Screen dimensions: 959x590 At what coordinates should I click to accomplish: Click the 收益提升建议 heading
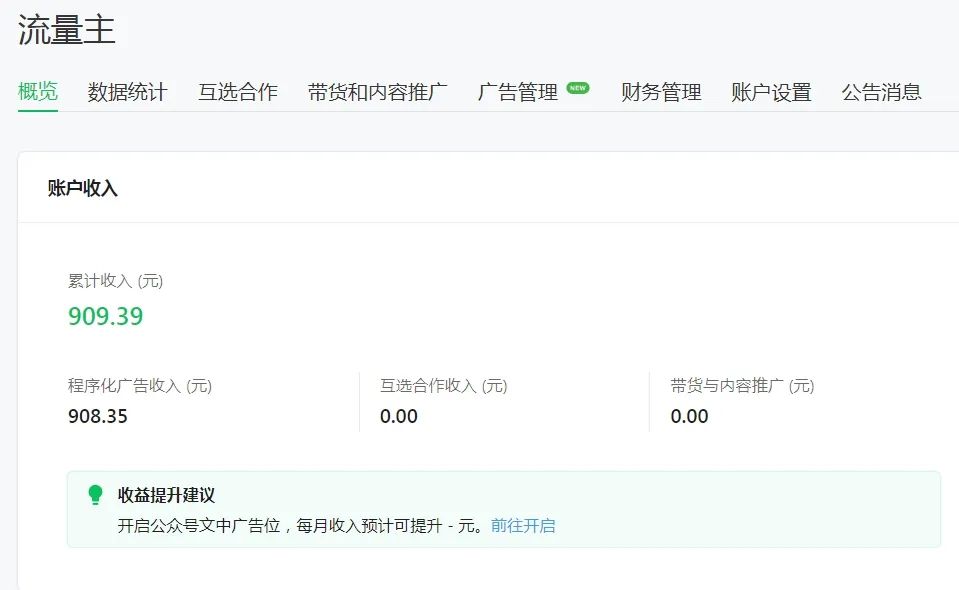[166, 495]
